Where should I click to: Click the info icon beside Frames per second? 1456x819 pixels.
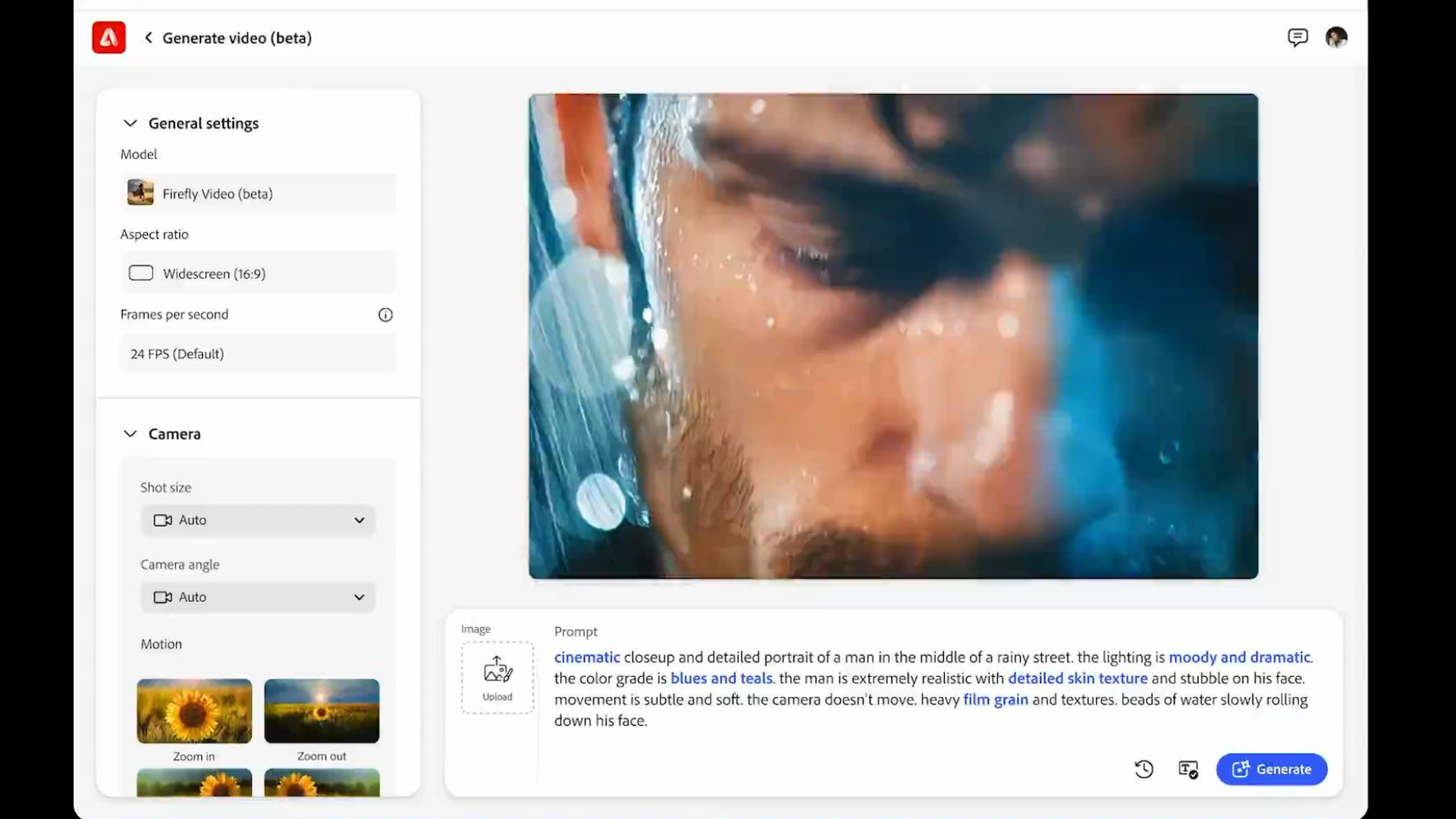[x=386, y=315]
